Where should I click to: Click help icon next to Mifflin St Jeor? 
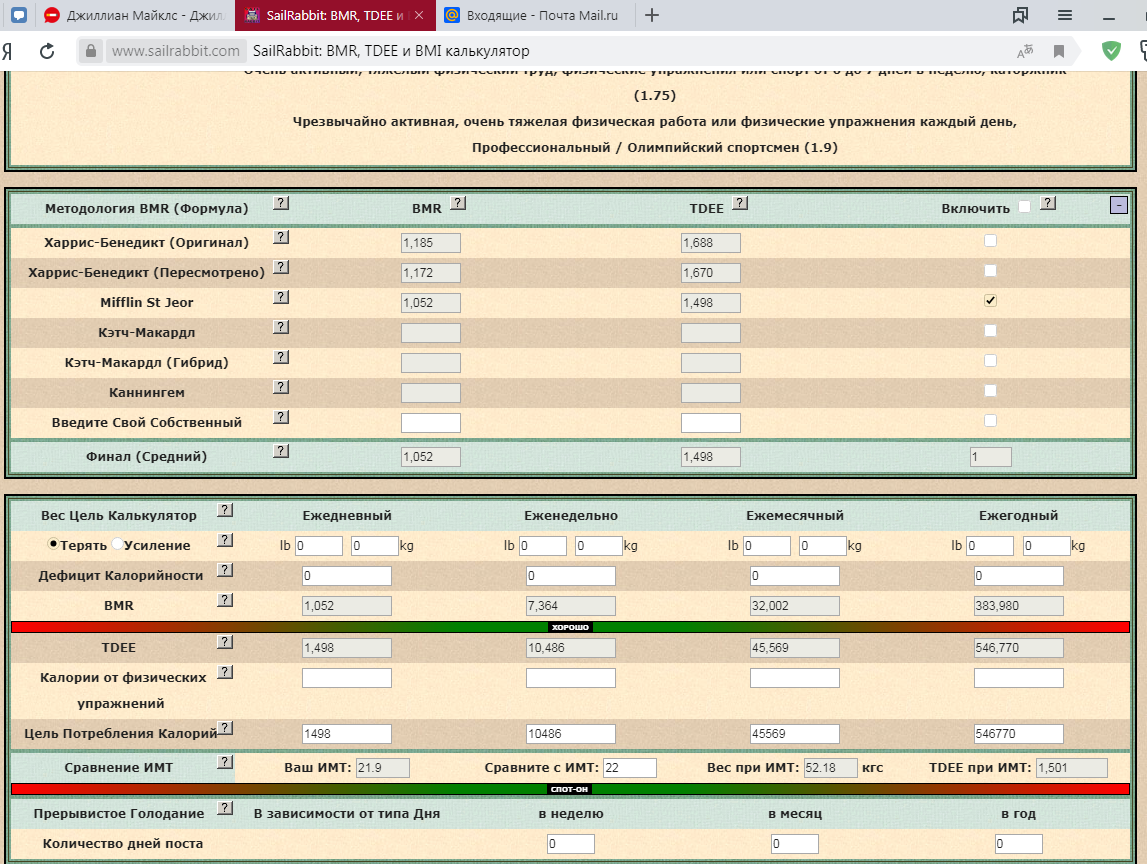tap(281, 298)
